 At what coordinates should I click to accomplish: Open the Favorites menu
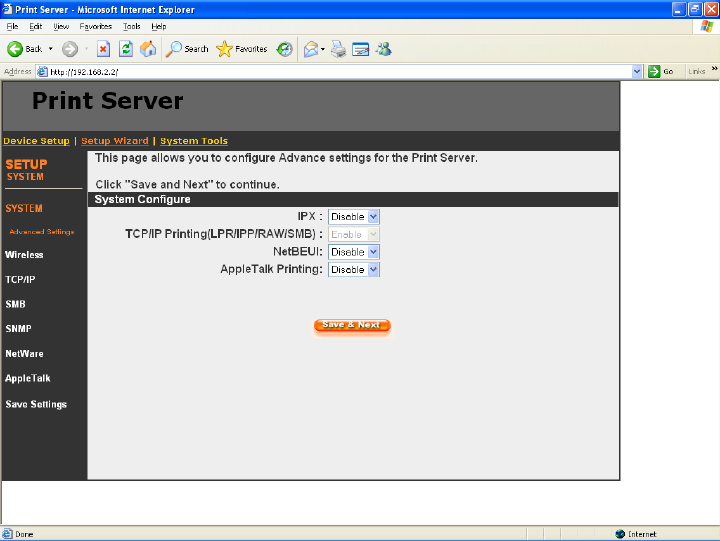click(96, 26)
